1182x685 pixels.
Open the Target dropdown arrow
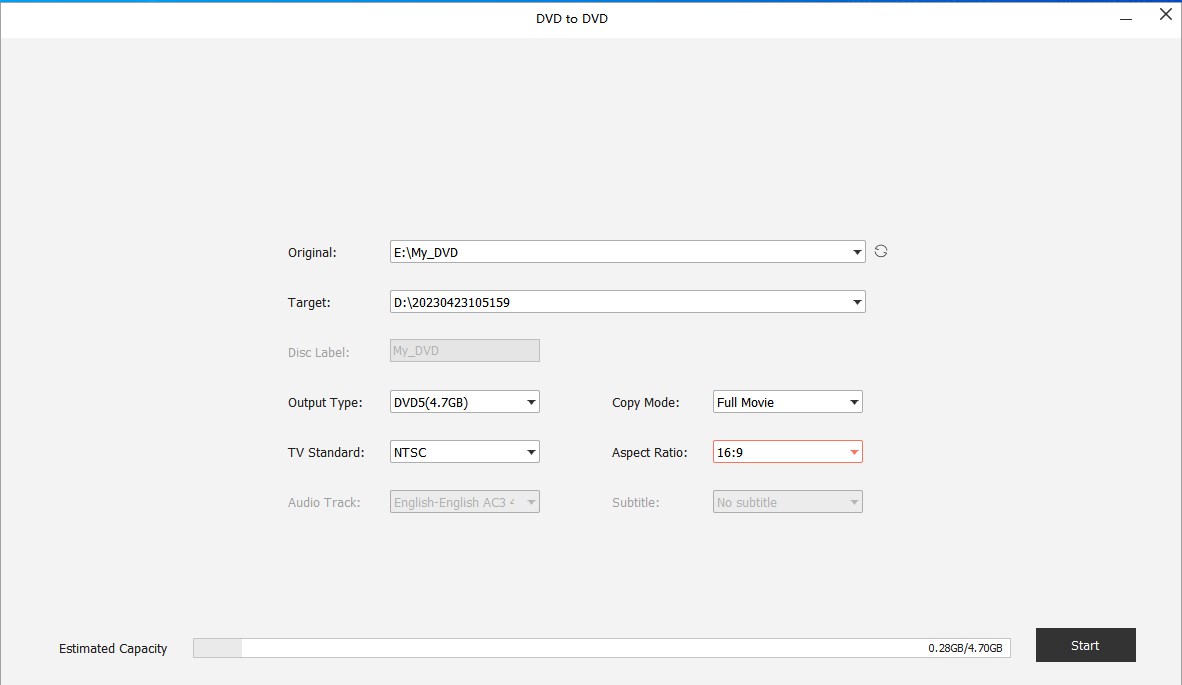pos(857,302)
